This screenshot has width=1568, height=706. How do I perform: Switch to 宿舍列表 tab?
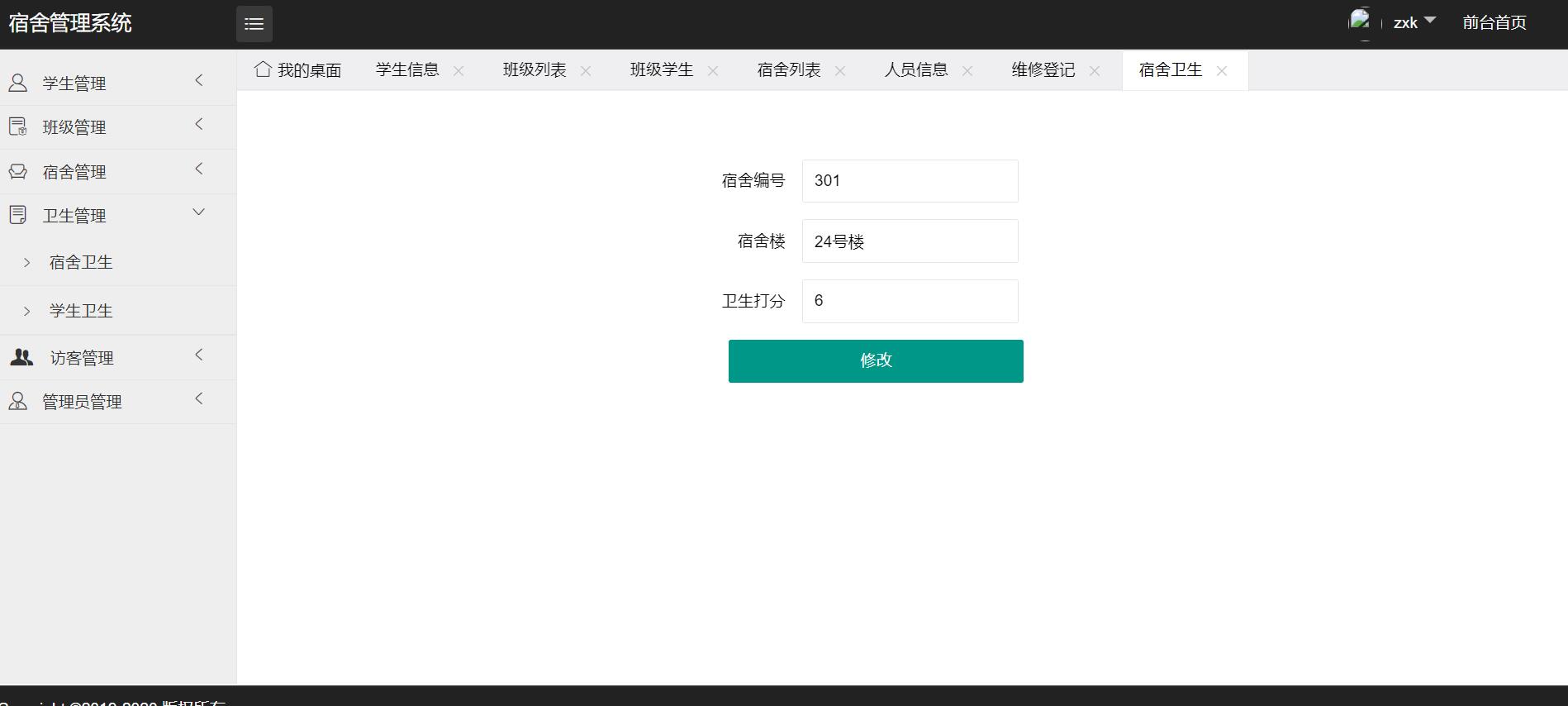789,70
